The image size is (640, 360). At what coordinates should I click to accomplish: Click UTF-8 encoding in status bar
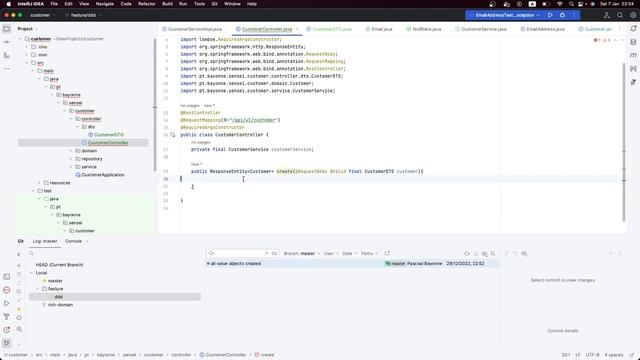click(592, 355)
